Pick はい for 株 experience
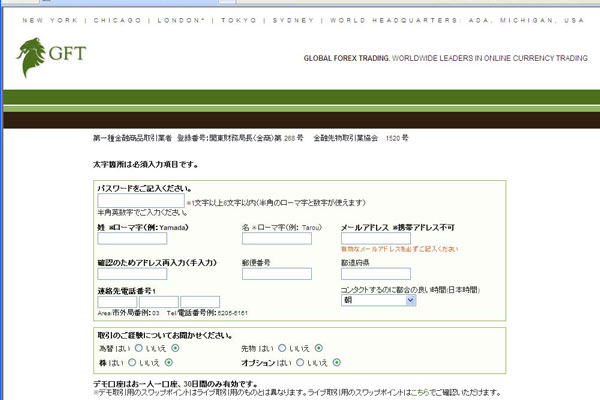Viewport: 600px width, 400px height. pyautogui.click(x=130, y=362)
